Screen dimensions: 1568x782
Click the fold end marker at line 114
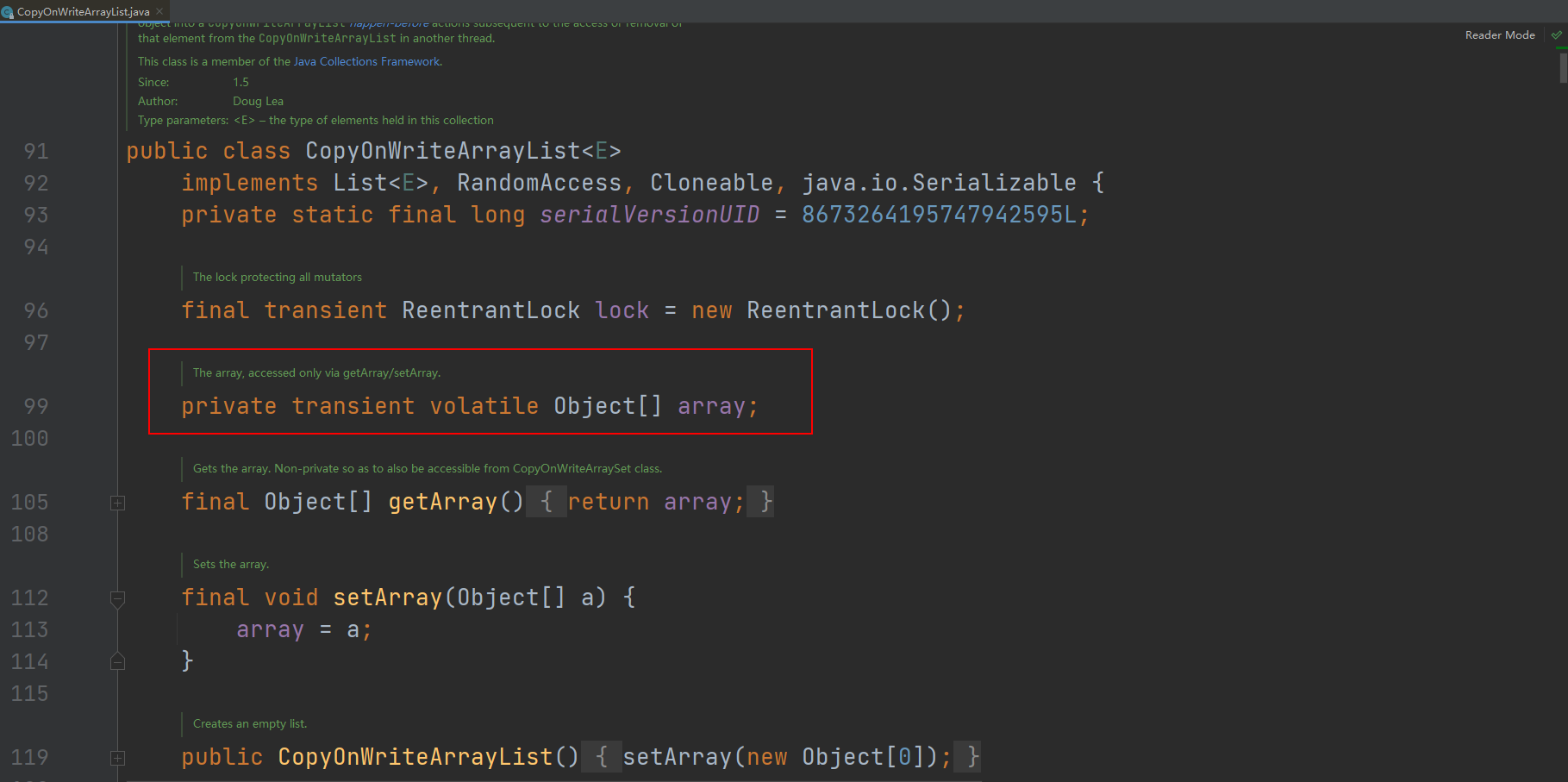tap(118, 661)
